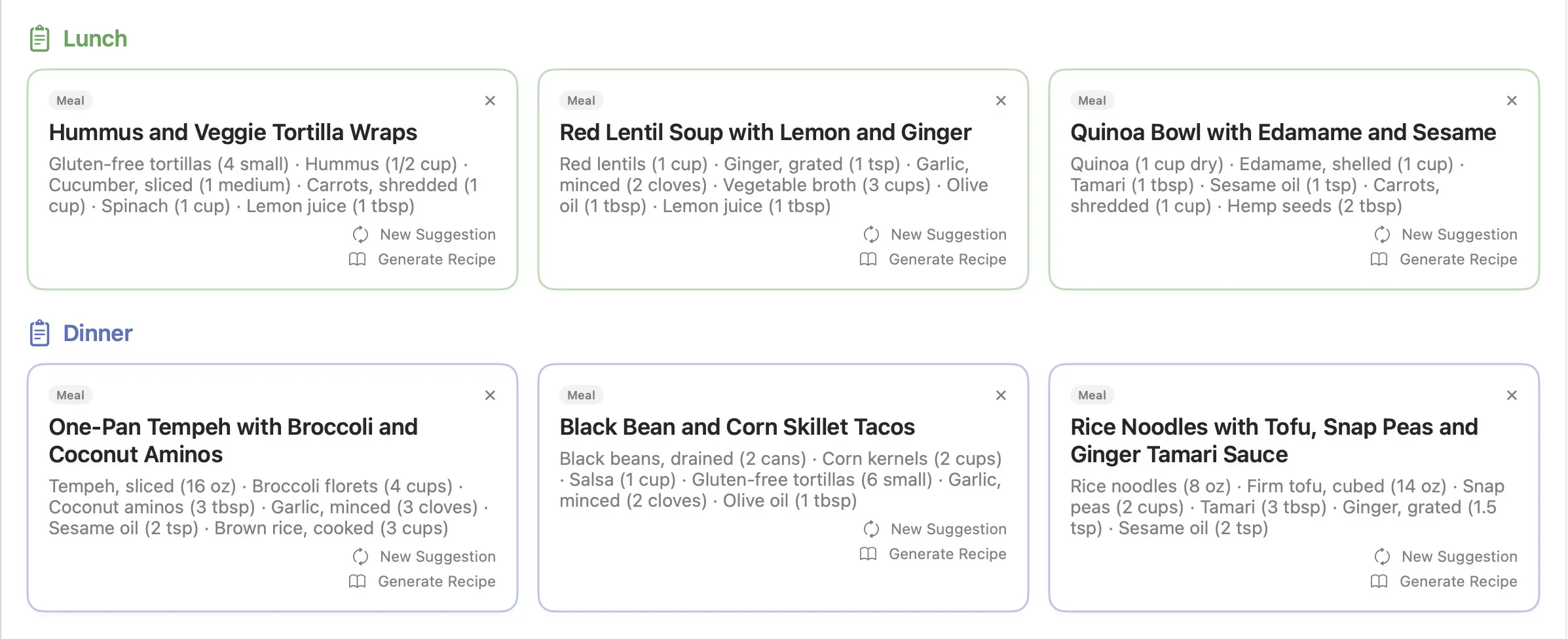Dismiss the Quinoa Bowl with Edamame card
Screen dimensions: 1568x639
coord(1512,101)
